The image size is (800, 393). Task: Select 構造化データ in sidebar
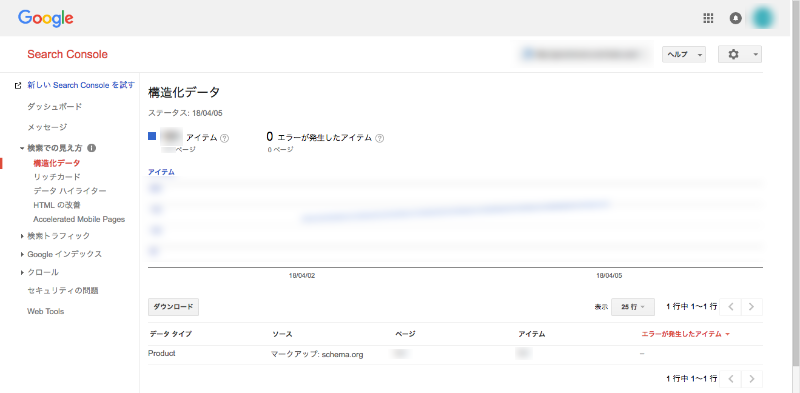57,163
